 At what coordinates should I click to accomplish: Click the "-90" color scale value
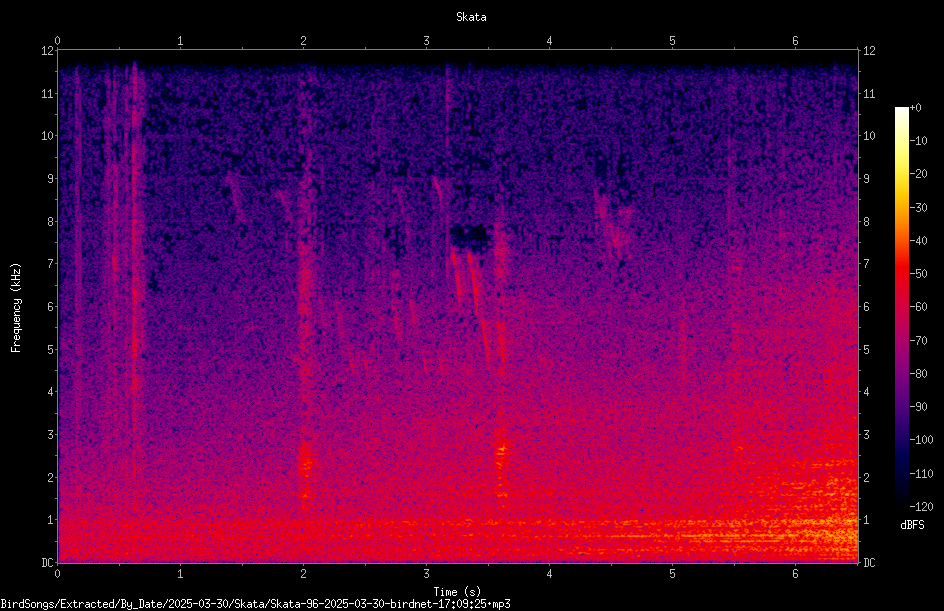pyautogui.click(x=918, y=407)
